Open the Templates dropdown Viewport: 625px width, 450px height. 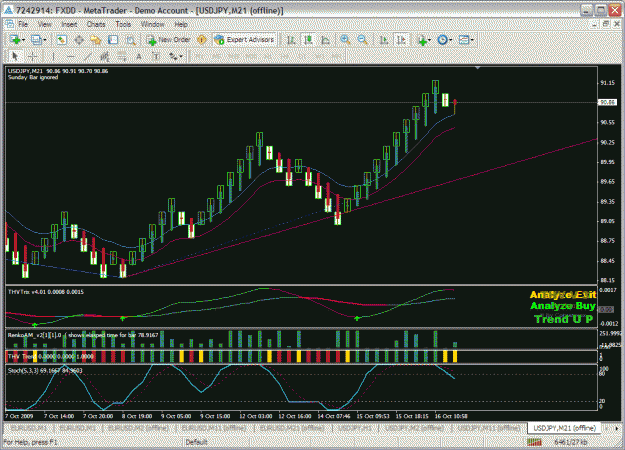[466, 40]
